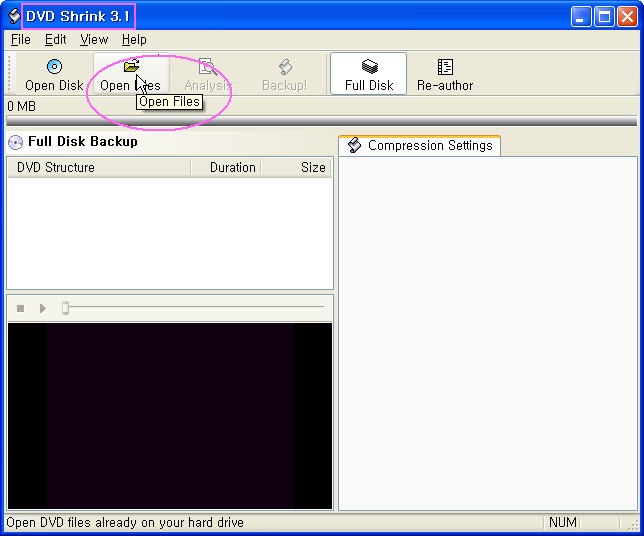Screen dimensions: 644x536
Task: Click the Open Disk toolbar button
Action: [54, 74]
